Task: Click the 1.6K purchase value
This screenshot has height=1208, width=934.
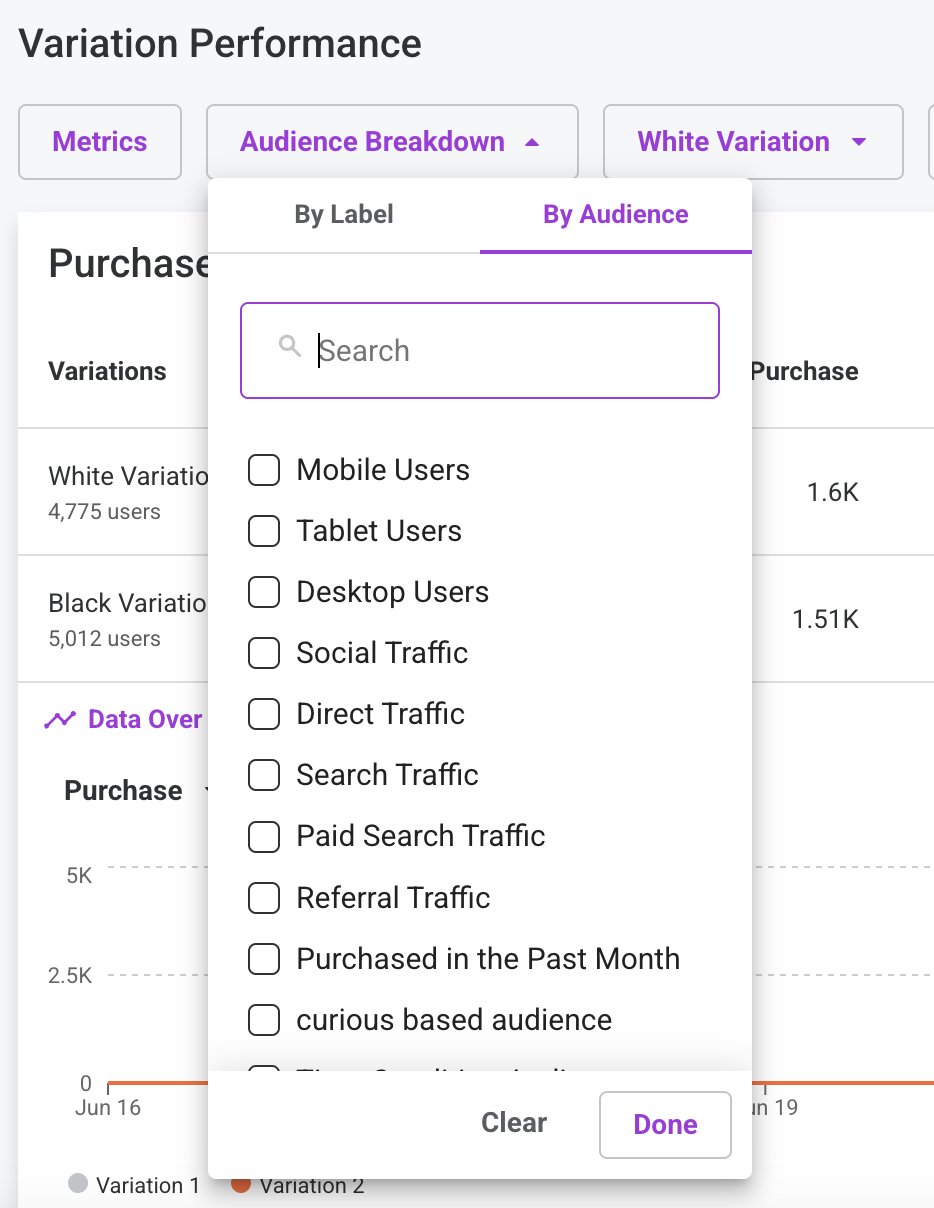Action: click(833, 492)
